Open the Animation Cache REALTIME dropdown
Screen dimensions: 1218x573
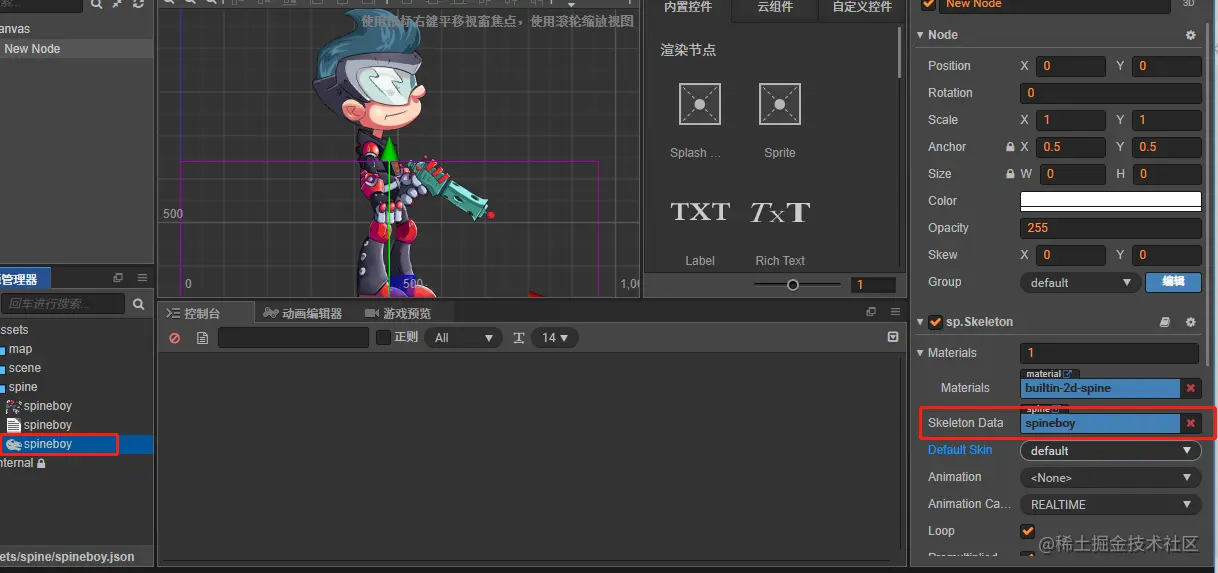(x=1110, y=505)
